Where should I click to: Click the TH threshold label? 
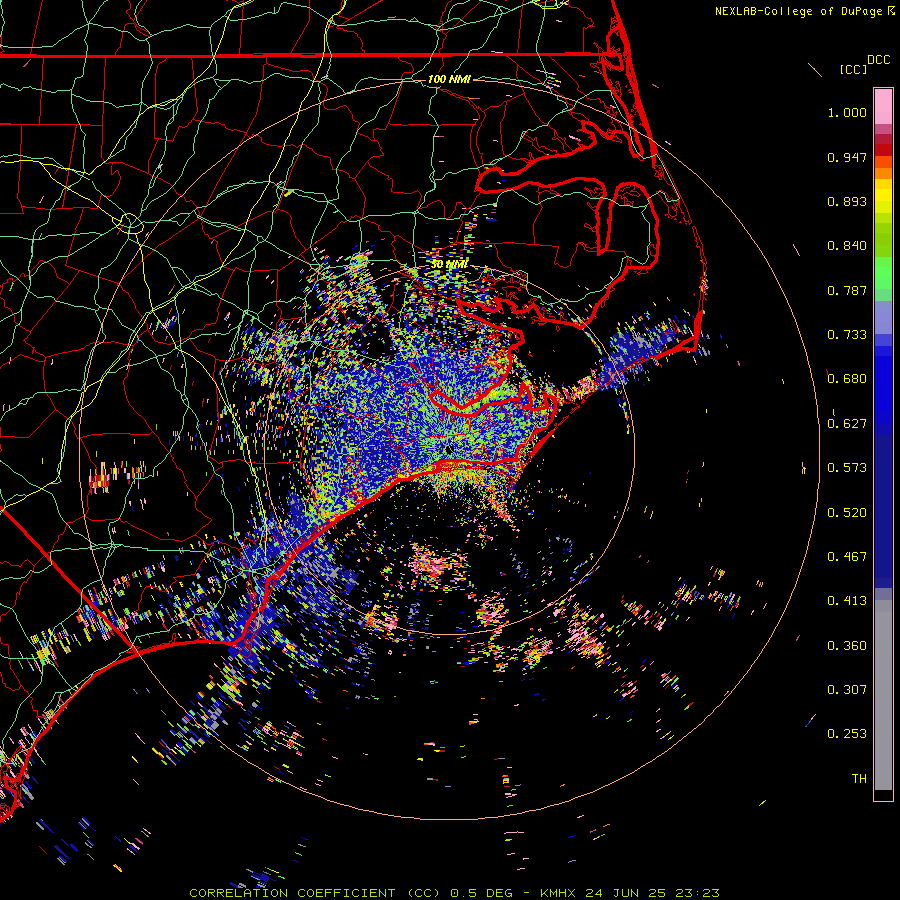859,779
